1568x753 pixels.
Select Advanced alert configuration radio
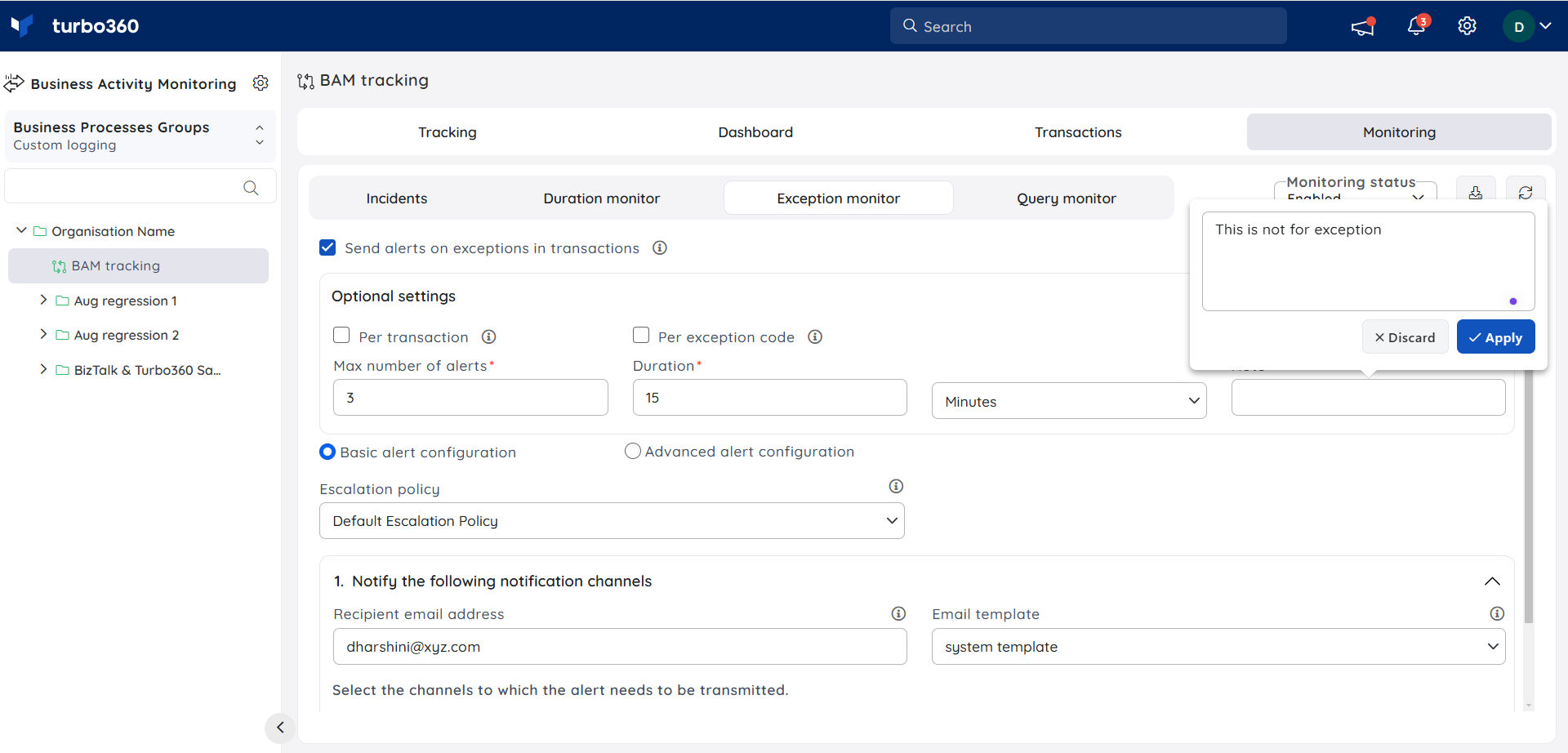click(633, 451)
